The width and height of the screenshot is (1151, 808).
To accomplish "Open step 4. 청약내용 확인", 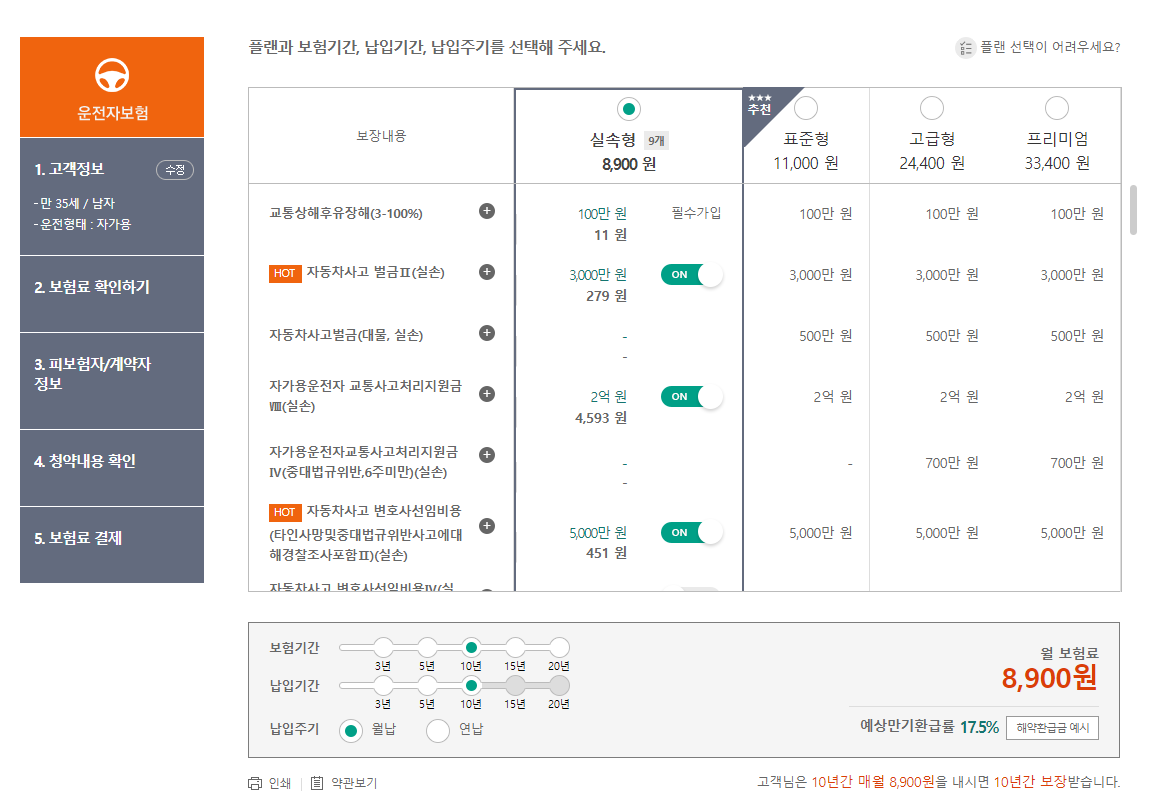I will pos(112,468).
